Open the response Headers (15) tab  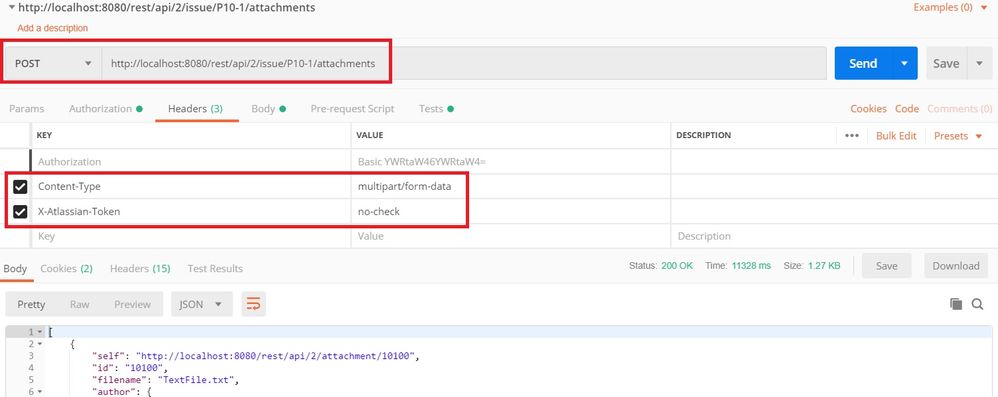pyautogui.click(x=140, y=268)
